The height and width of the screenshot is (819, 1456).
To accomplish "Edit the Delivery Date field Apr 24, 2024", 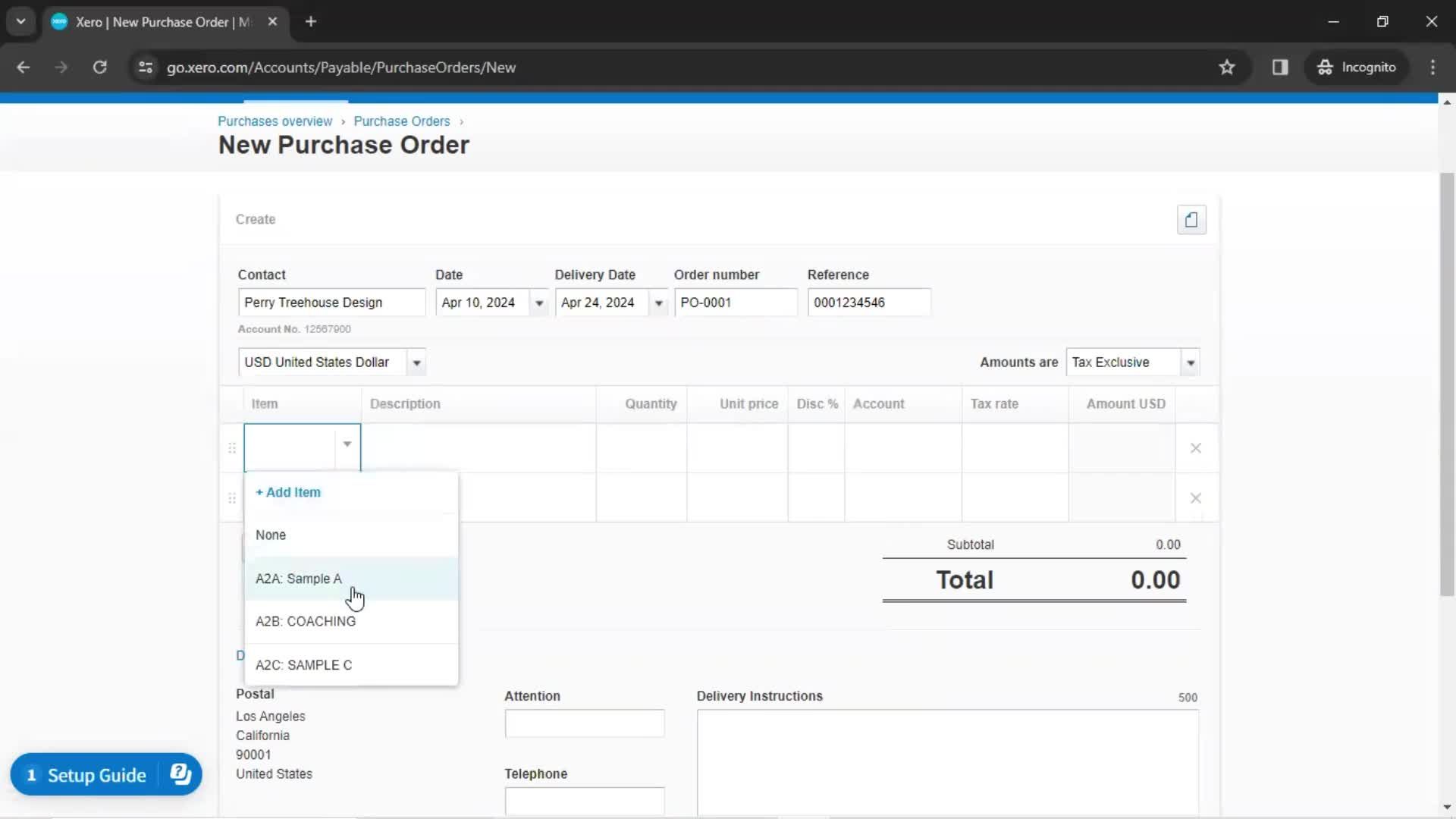I will [602, 303].
